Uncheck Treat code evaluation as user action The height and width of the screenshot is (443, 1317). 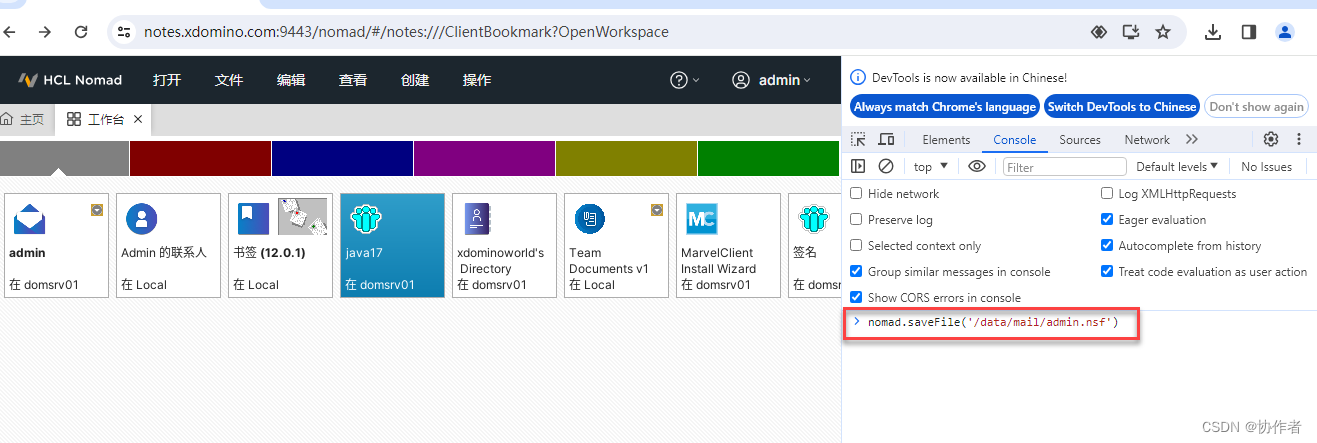point(1107,272)
